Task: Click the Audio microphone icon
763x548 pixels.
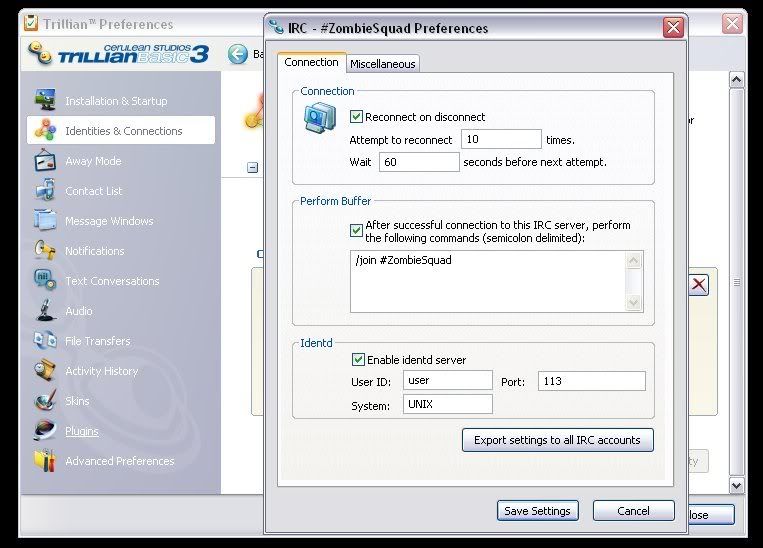Action: pos(45,310)
